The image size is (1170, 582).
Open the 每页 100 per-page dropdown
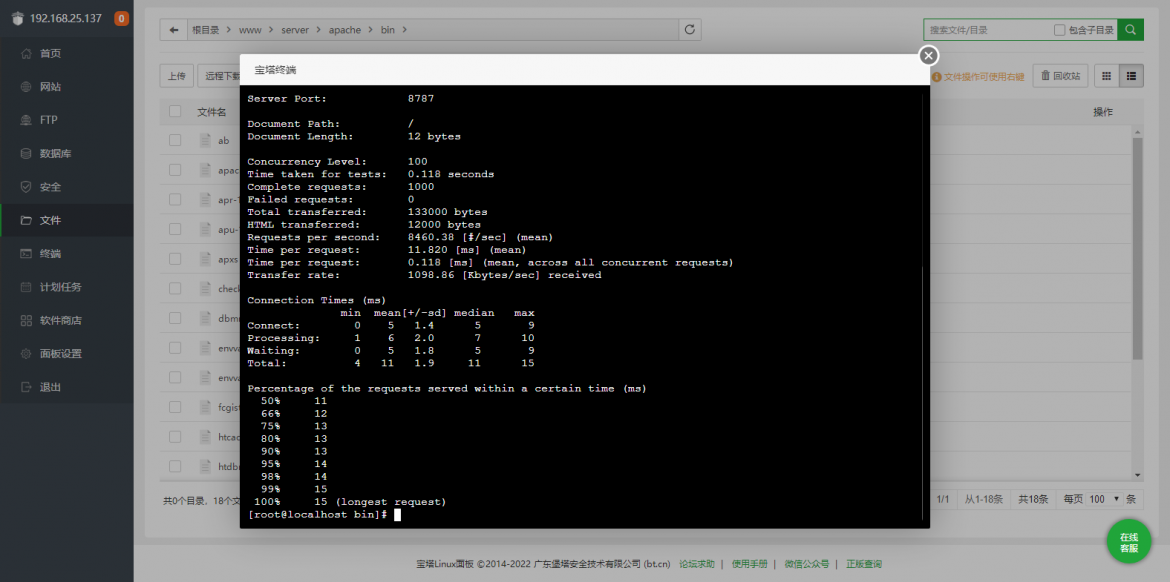pos(1104,498)
